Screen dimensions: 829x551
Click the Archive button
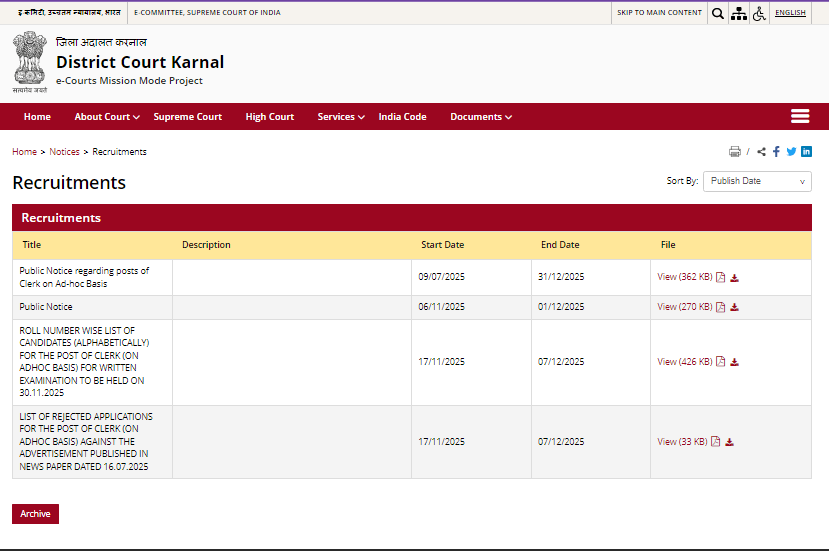click(x=35, y=513)
